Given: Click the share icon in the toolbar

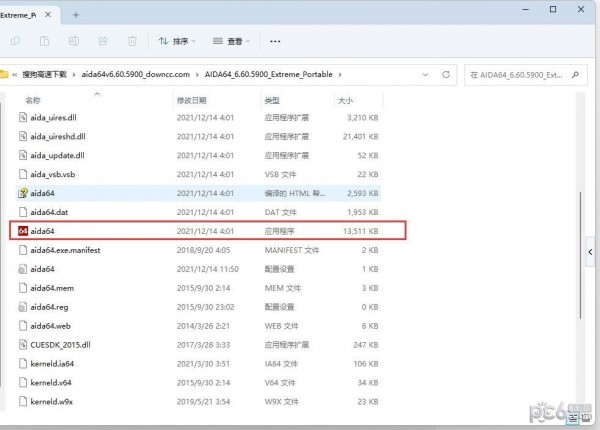Looking at the screenshot, I should [x=103, y=41].
